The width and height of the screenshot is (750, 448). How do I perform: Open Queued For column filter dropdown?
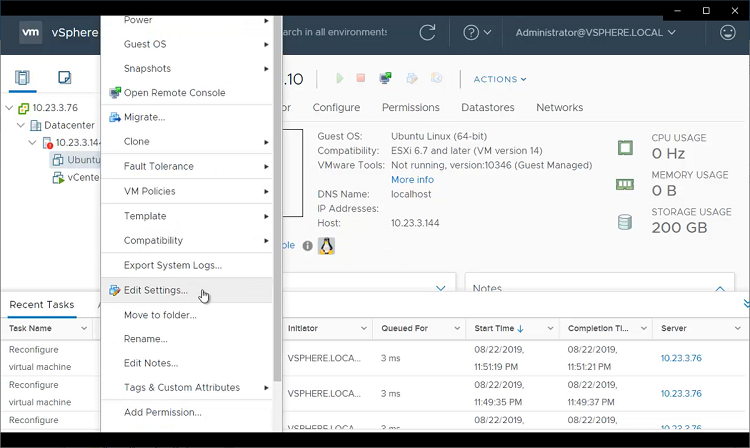[x=457, y=328]
